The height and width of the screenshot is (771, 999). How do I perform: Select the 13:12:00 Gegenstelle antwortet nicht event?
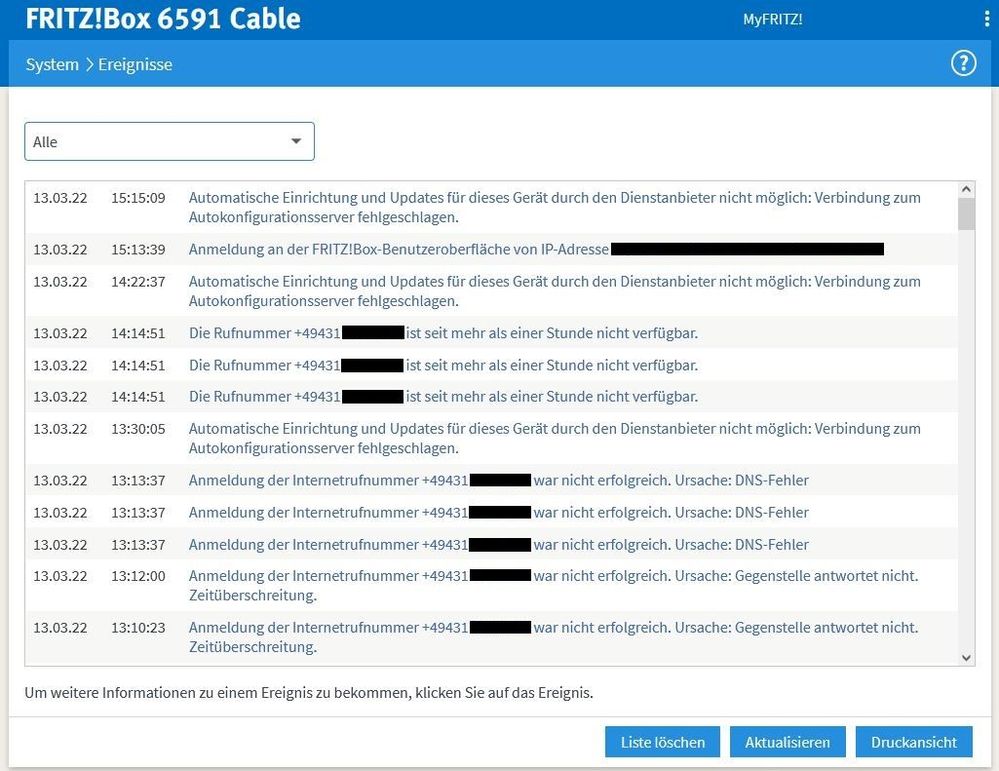[491, 585]
